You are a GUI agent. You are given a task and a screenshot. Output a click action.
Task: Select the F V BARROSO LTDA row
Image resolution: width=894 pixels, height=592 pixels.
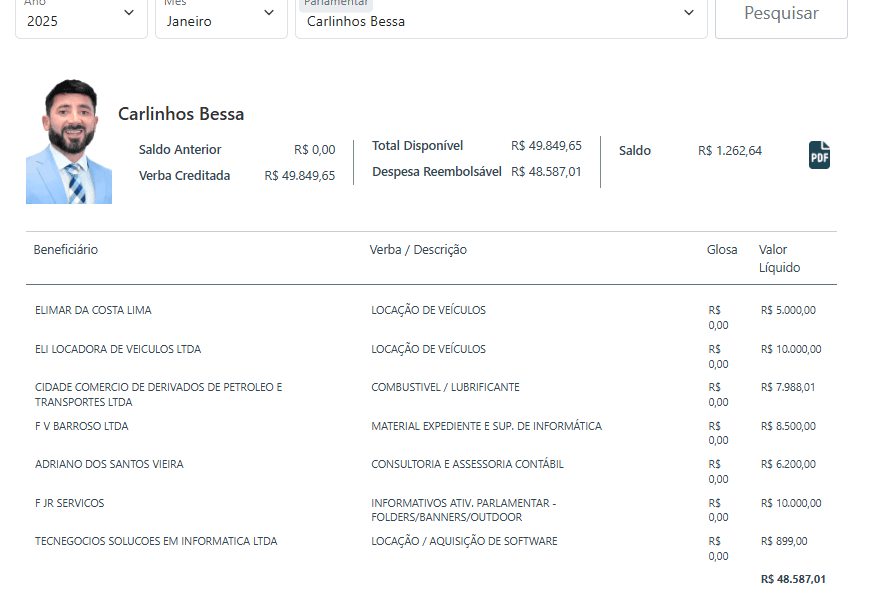pyautogui.click(x=81, y=427)
